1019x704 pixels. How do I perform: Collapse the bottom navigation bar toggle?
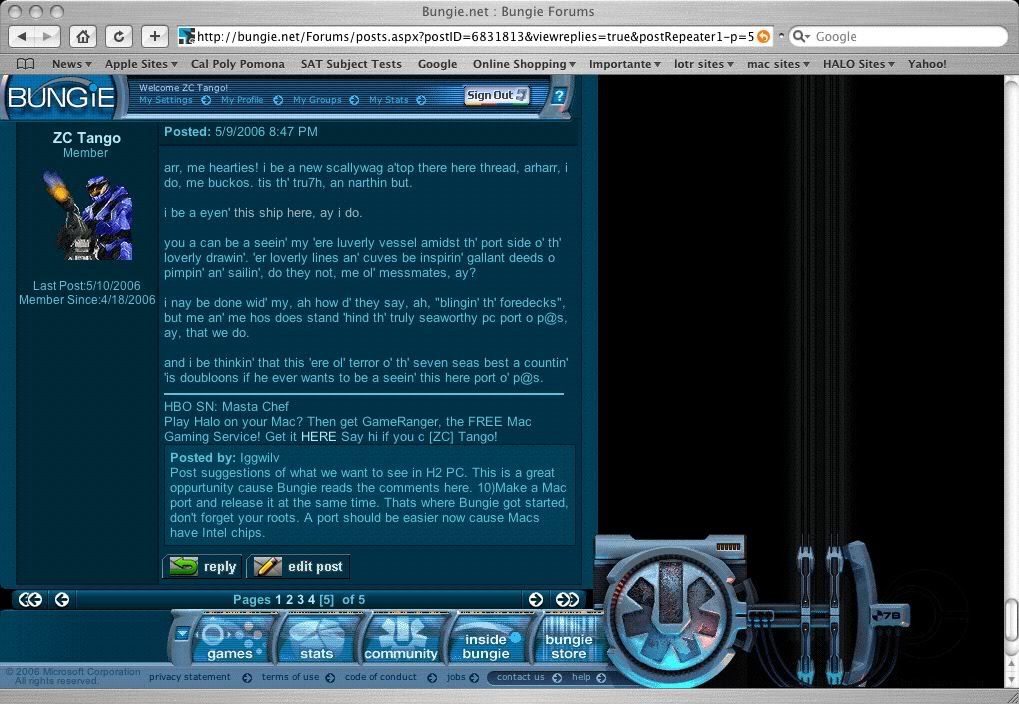181,632
